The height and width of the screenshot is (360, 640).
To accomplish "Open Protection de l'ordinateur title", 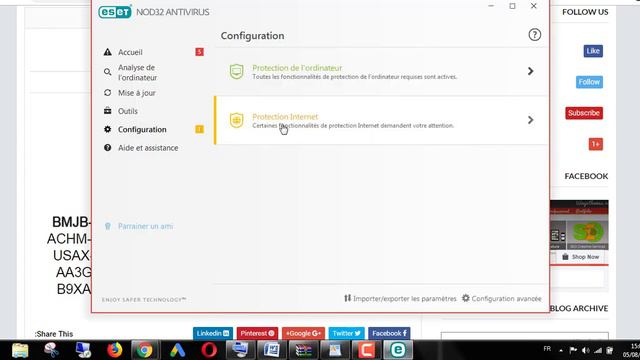I will tap(297, 68).
